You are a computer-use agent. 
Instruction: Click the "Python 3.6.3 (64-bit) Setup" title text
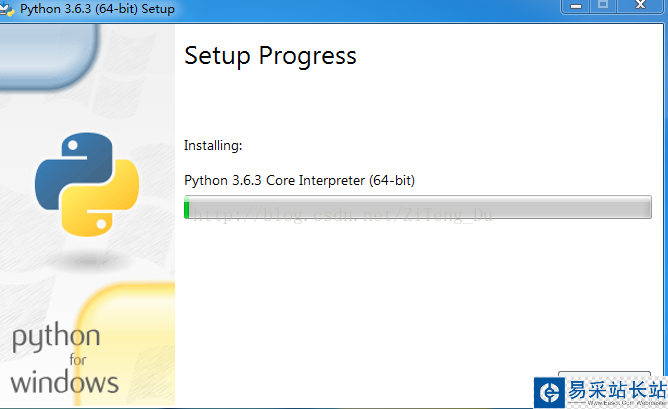click(97, 9)
